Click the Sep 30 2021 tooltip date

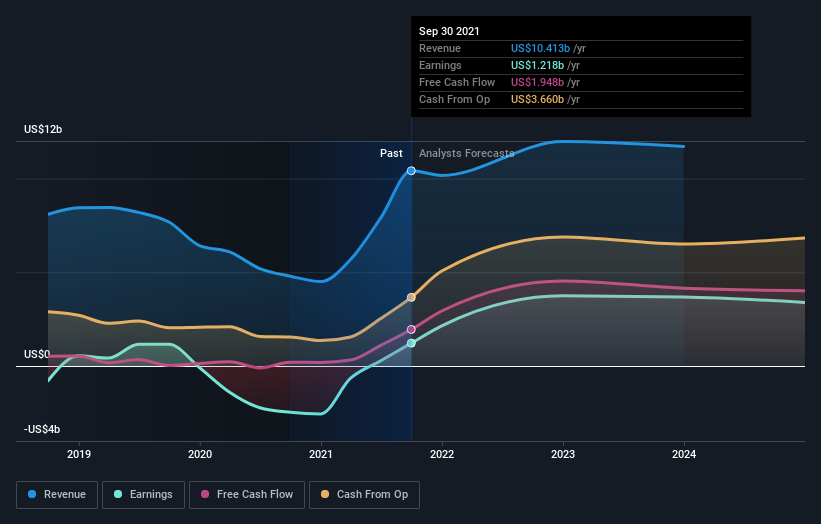click(449, 31)
